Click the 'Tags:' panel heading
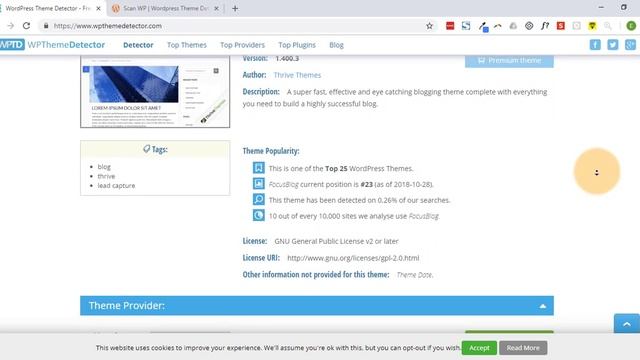640x360 pixels. tap(155, 149)
